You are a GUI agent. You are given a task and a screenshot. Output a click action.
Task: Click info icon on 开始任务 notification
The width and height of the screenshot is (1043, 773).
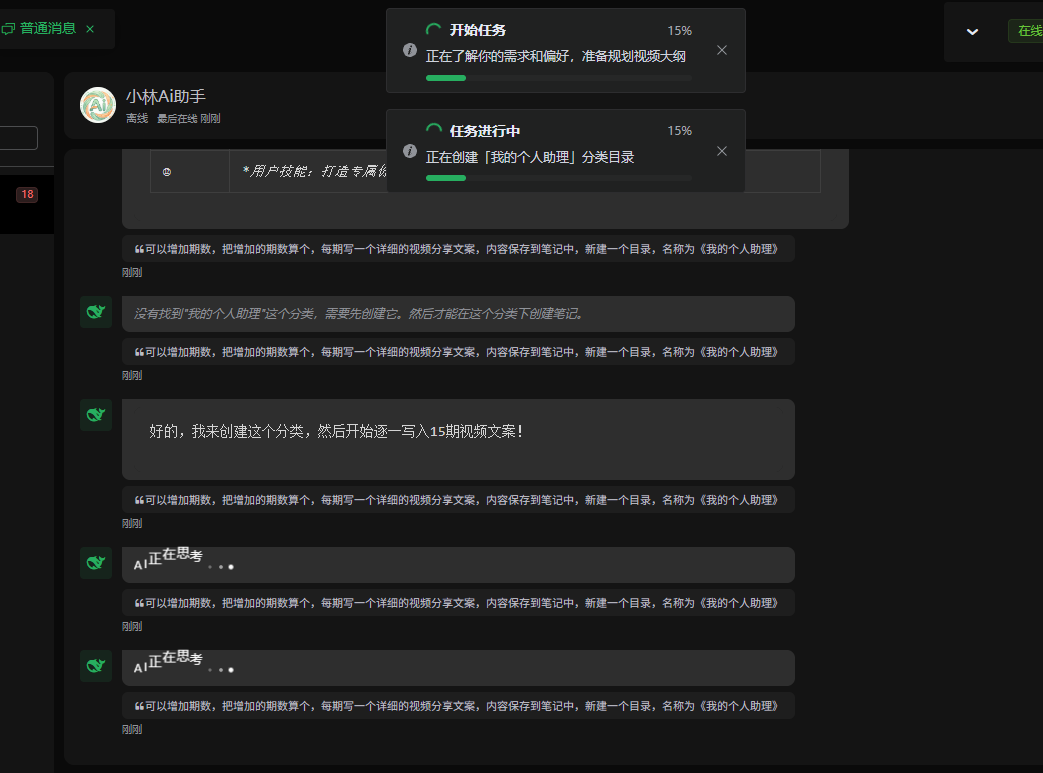click(410, 50)
